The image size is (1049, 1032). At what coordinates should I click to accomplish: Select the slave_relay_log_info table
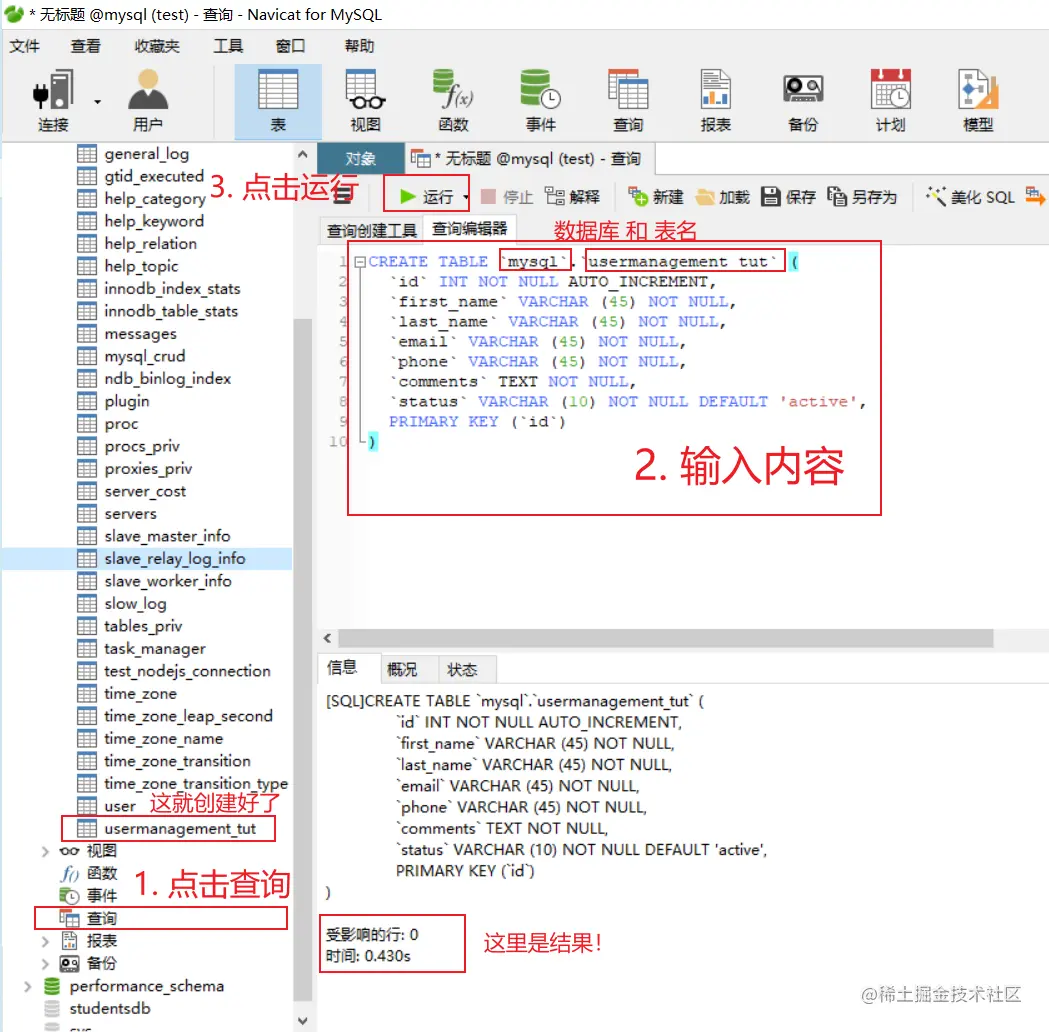coord(161,558)
